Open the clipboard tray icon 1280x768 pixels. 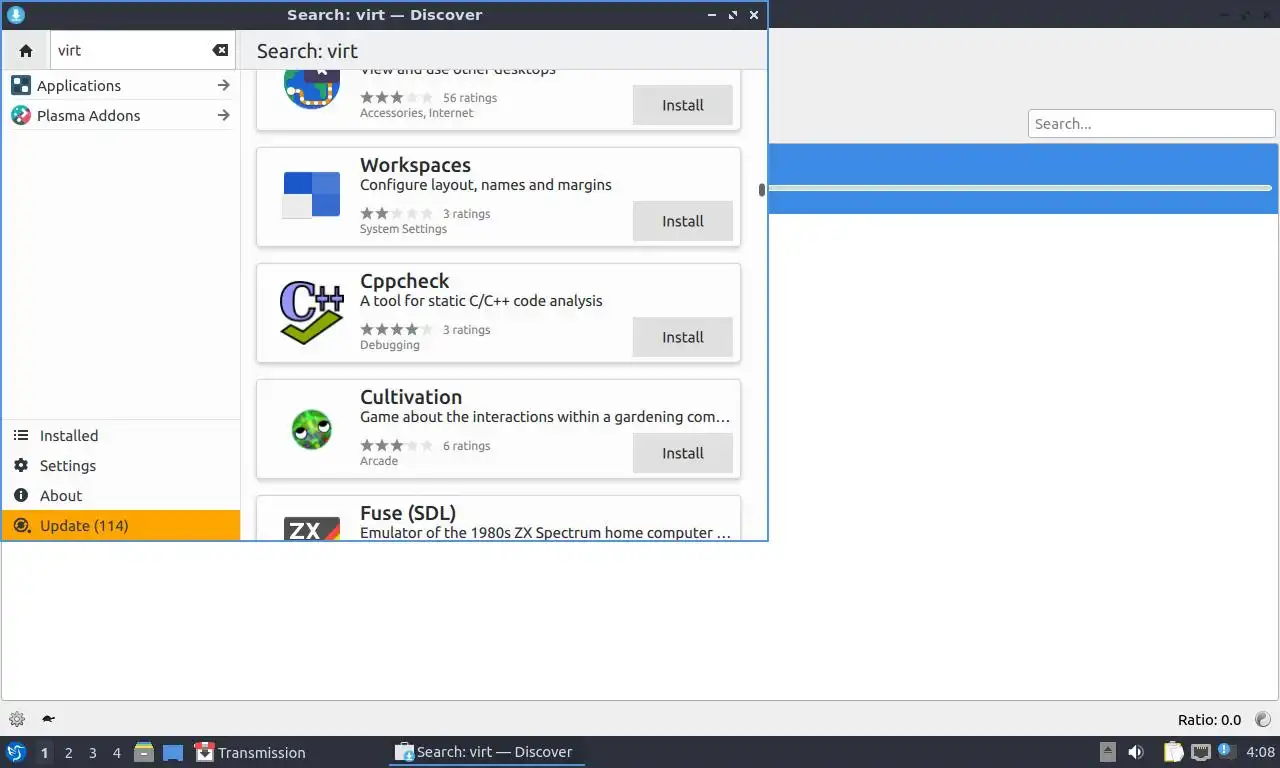point(1173,752)
